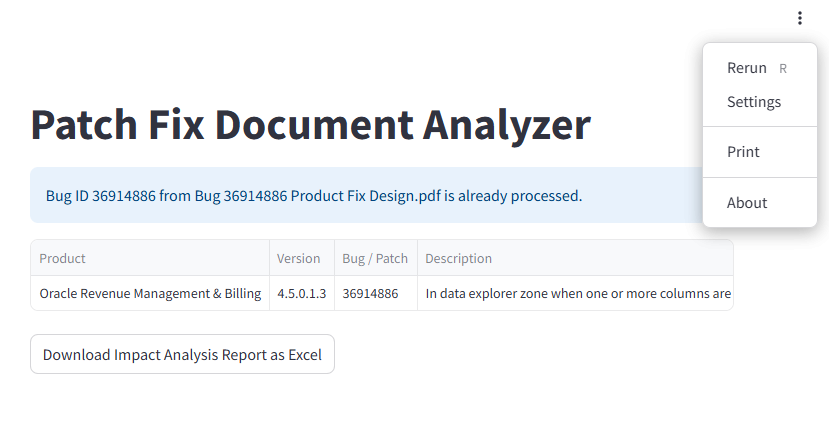Select the Oracle Revenue Management & Billing cell
Viewport: 829px width, 428px height.
150,294
